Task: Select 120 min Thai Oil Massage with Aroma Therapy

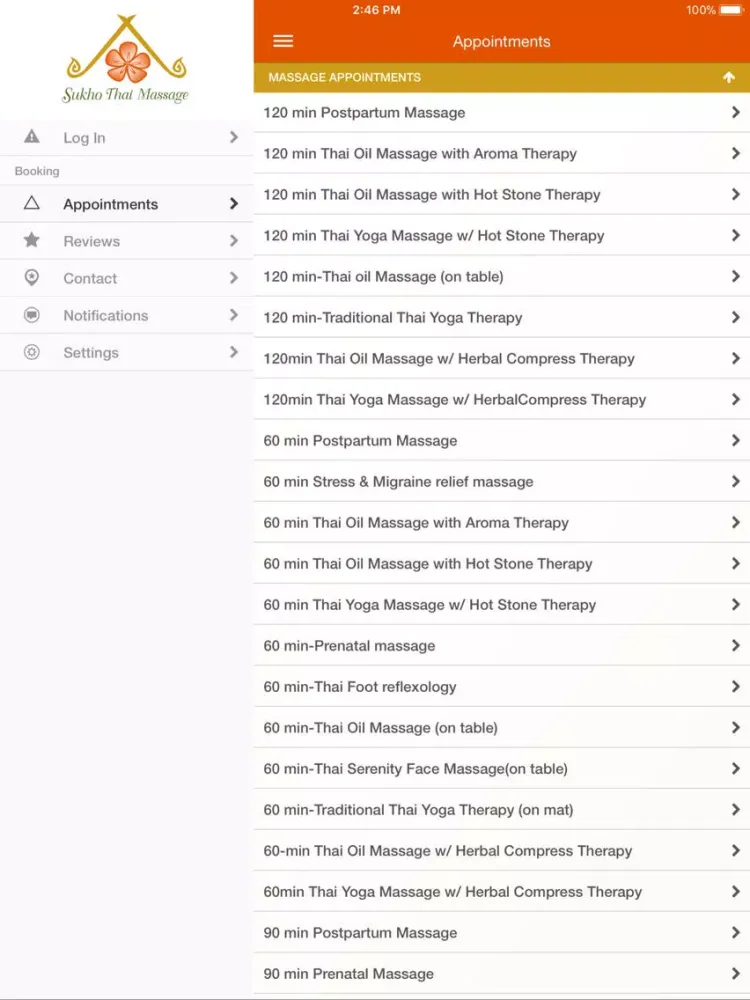Action: [x=502, y=154]
